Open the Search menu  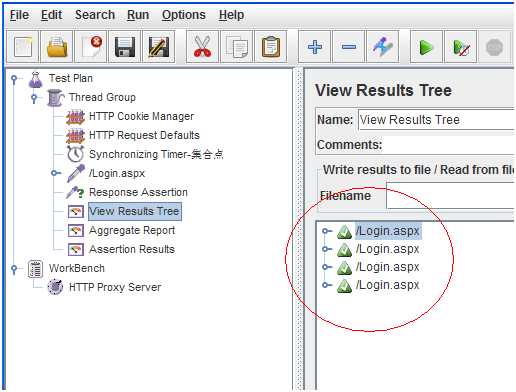pyautogui.click(x=95, y=15)
